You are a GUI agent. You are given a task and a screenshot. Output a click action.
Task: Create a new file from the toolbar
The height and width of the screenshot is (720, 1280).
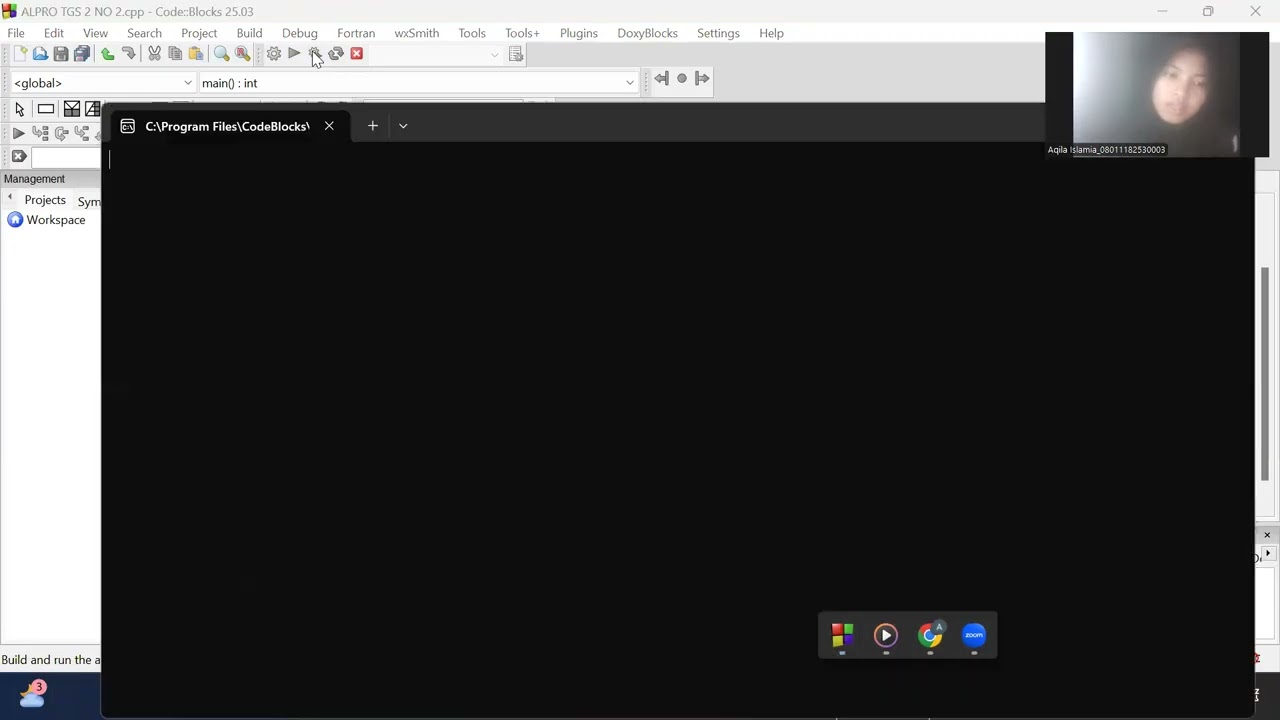[19, 54]
